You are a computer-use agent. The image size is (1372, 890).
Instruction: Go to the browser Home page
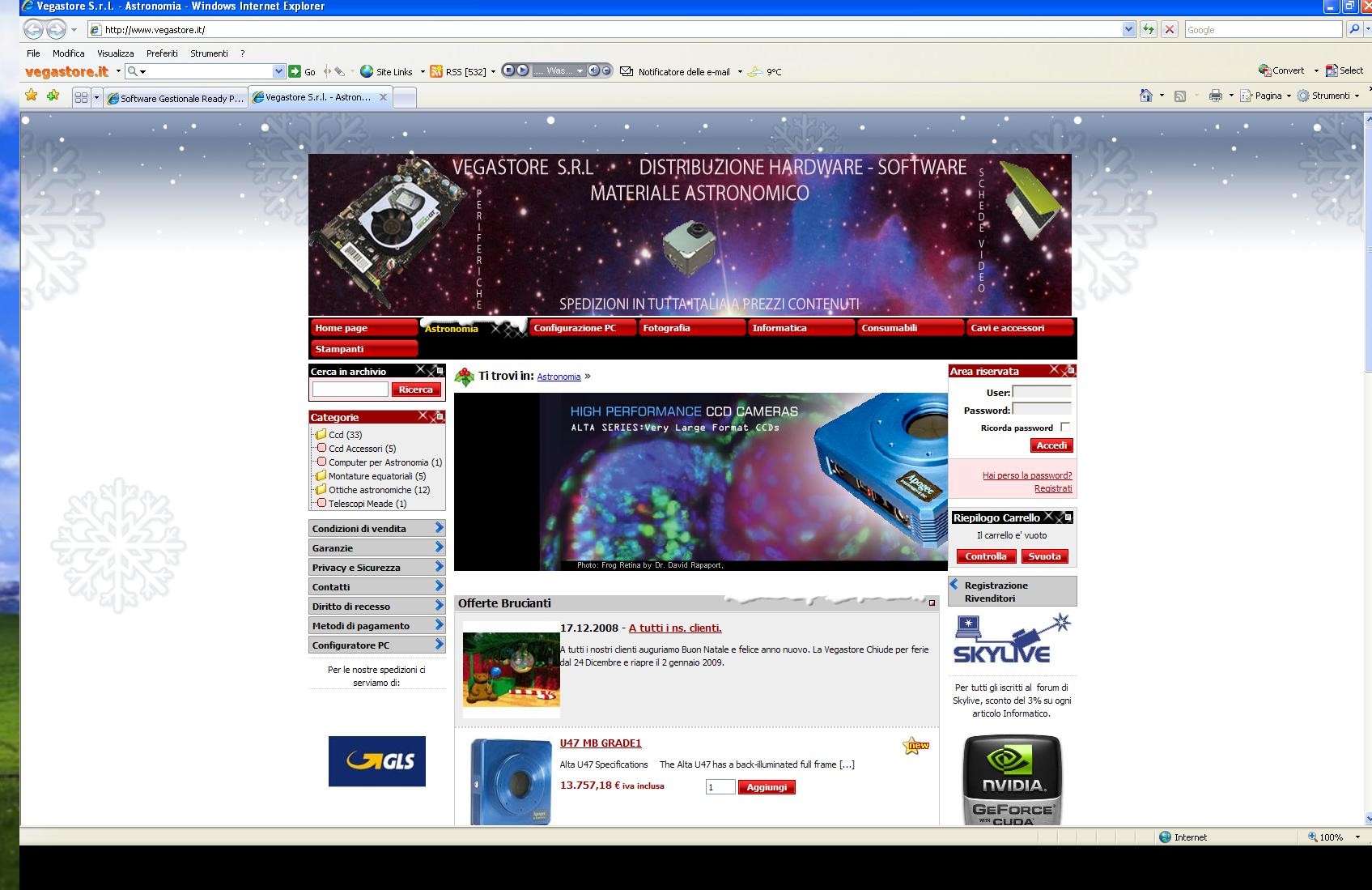click(x=1145, y=96)
